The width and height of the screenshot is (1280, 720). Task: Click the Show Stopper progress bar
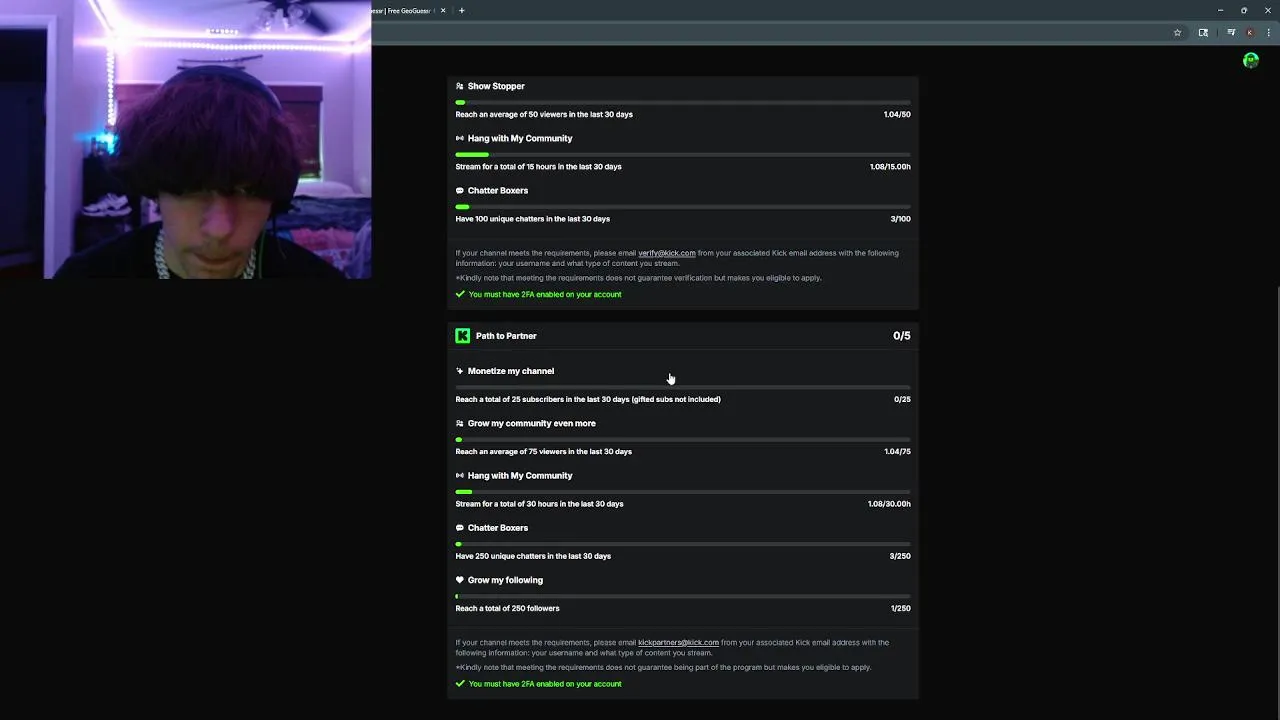click(x=683, y=102)
